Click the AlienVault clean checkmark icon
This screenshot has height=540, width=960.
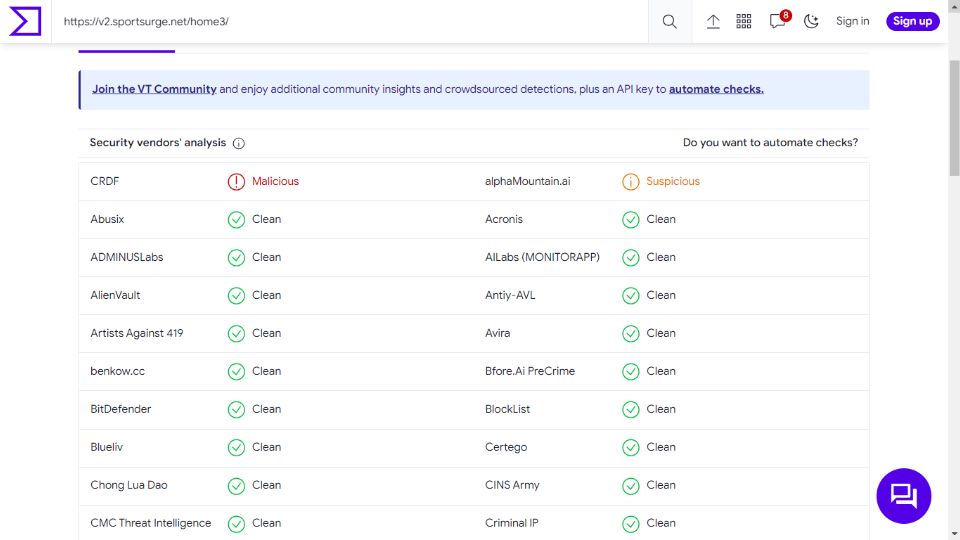point(236,296)
